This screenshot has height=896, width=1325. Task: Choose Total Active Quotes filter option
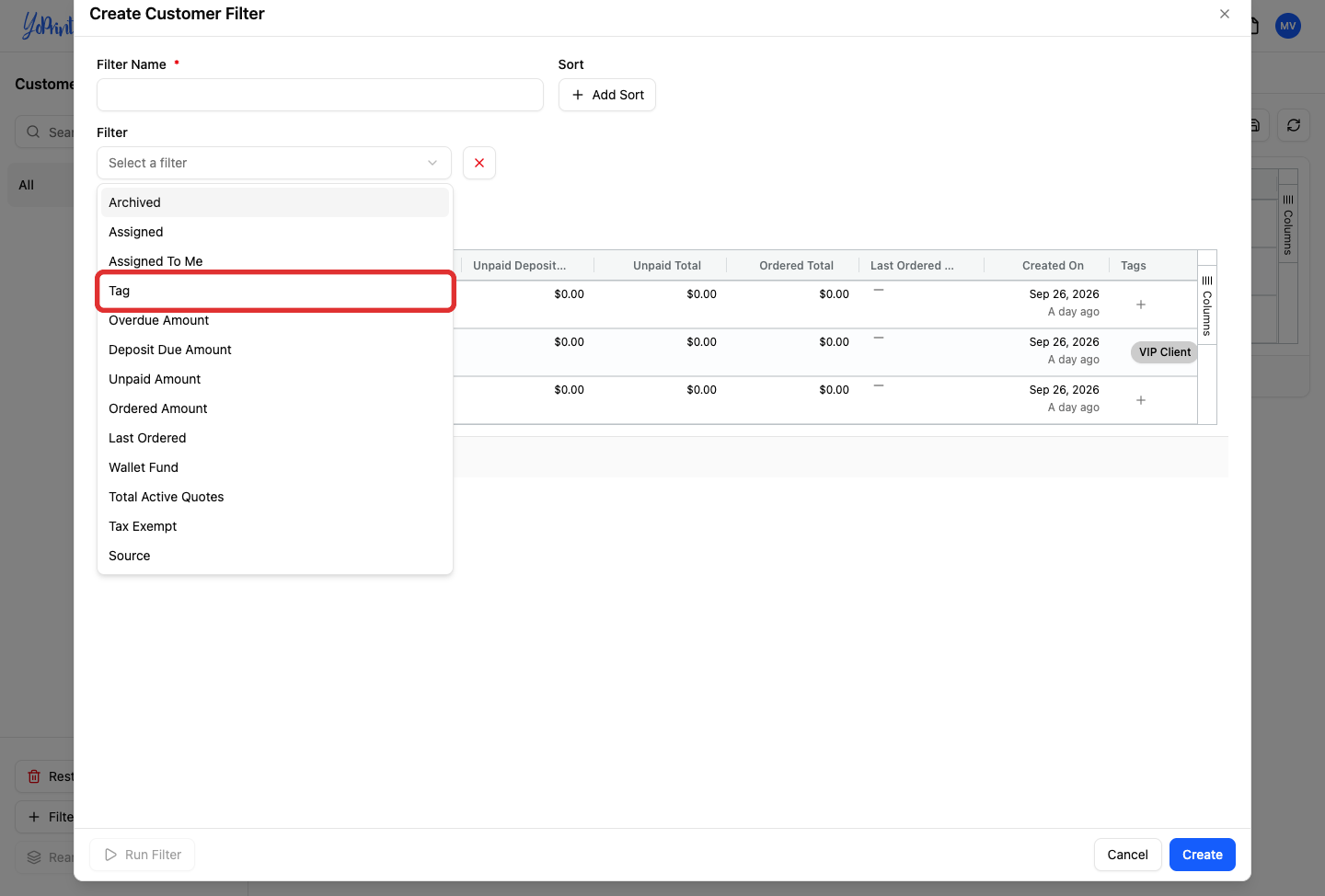tap(275, 497)
